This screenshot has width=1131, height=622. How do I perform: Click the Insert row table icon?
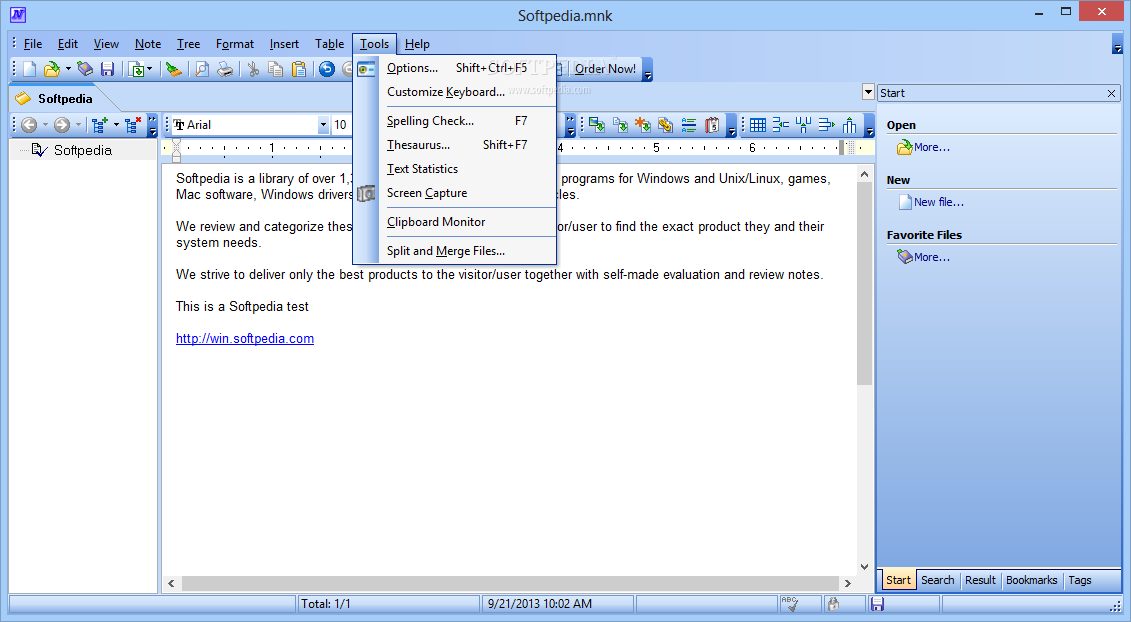(780, 125)
